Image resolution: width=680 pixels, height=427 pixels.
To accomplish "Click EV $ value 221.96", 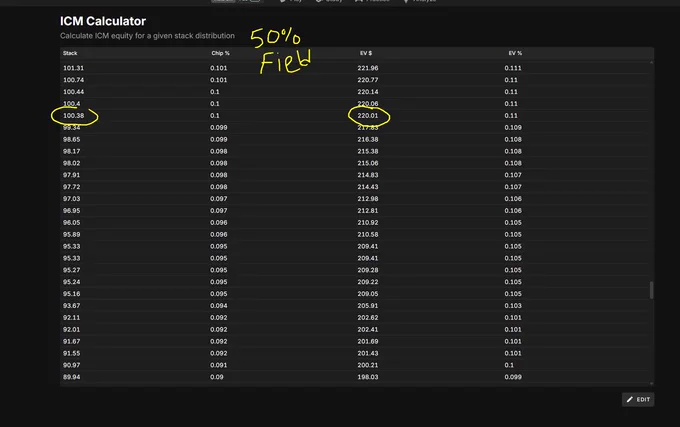I will 368,68.
